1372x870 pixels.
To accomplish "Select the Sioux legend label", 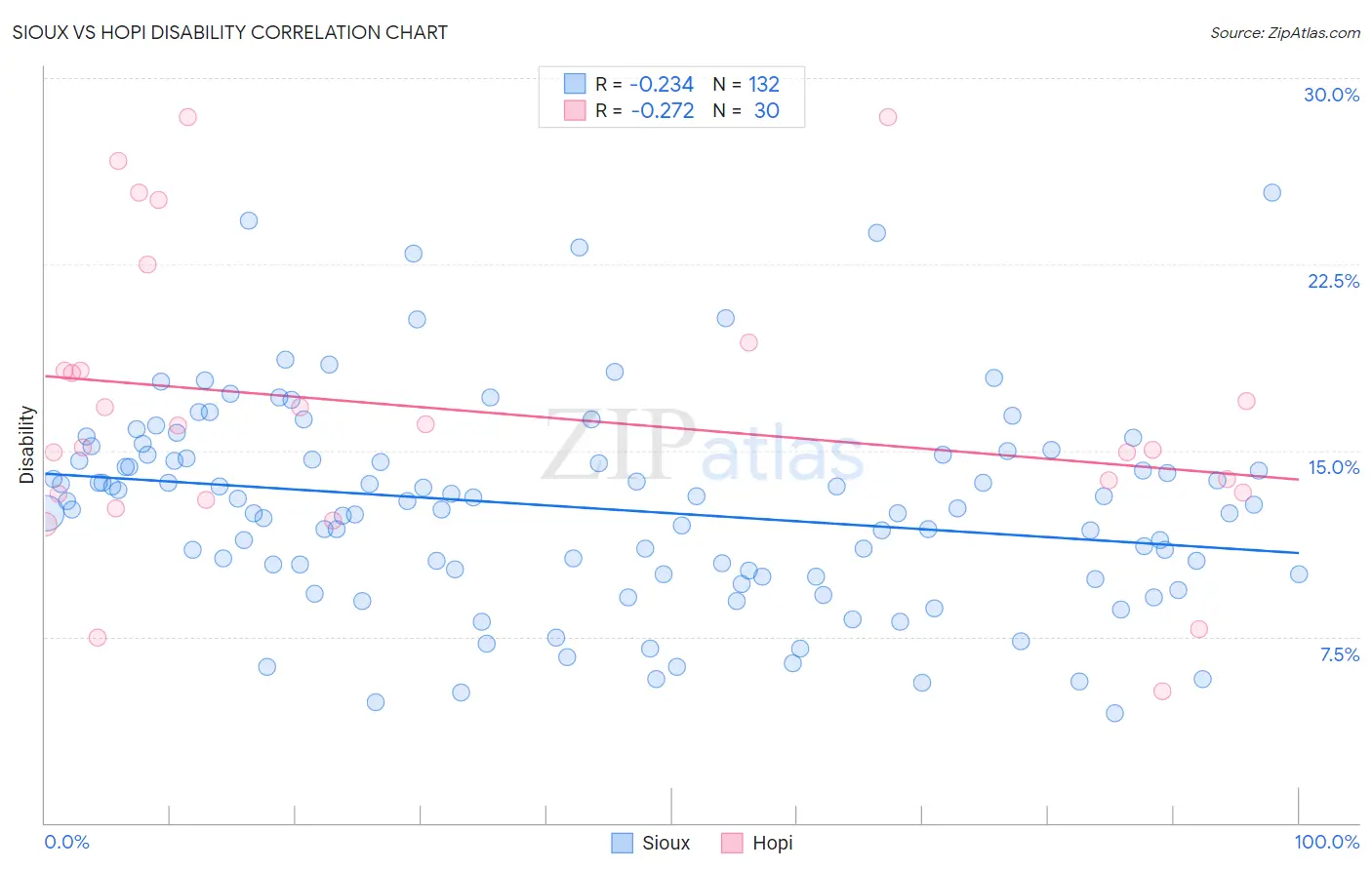I will click(x=666, y=843).
